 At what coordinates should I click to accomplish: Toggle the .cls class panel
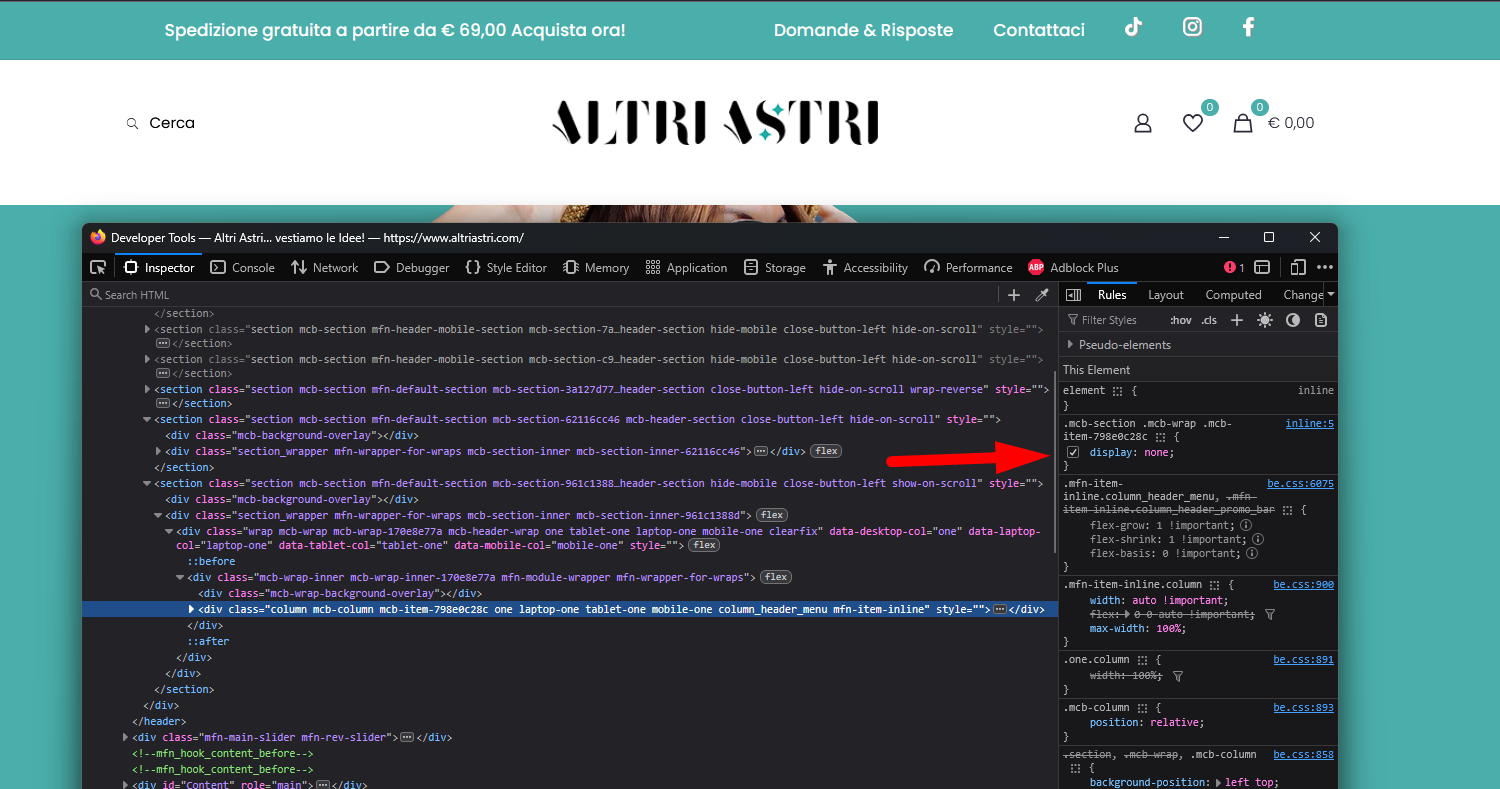(x=1209, y=320)
